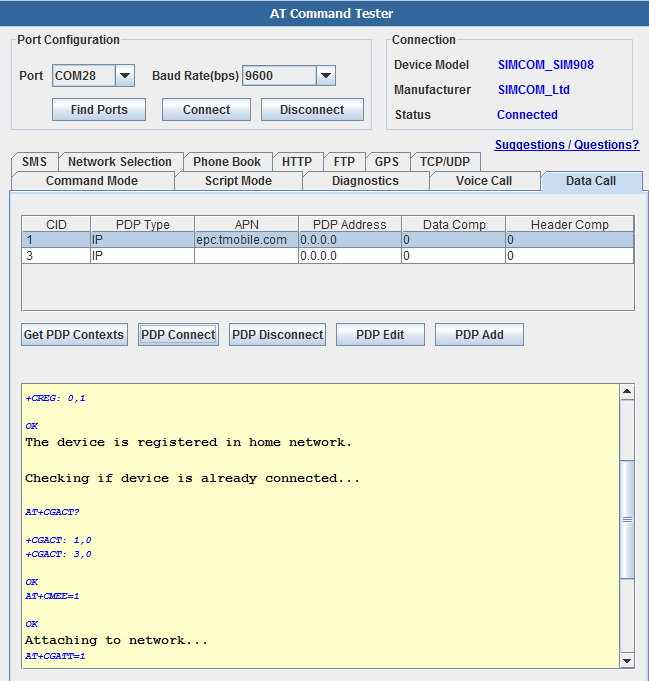Open the TCP/UDP tab

[445, 162]
